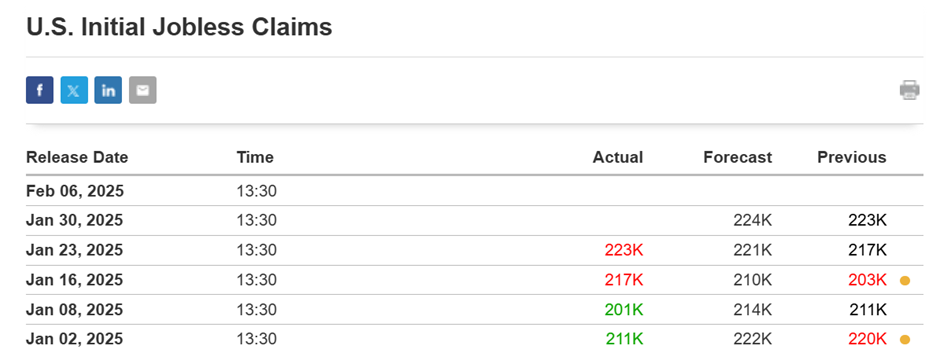940x364 pixels.
Task: Share on LinkedIn
Action: point(108,90)
